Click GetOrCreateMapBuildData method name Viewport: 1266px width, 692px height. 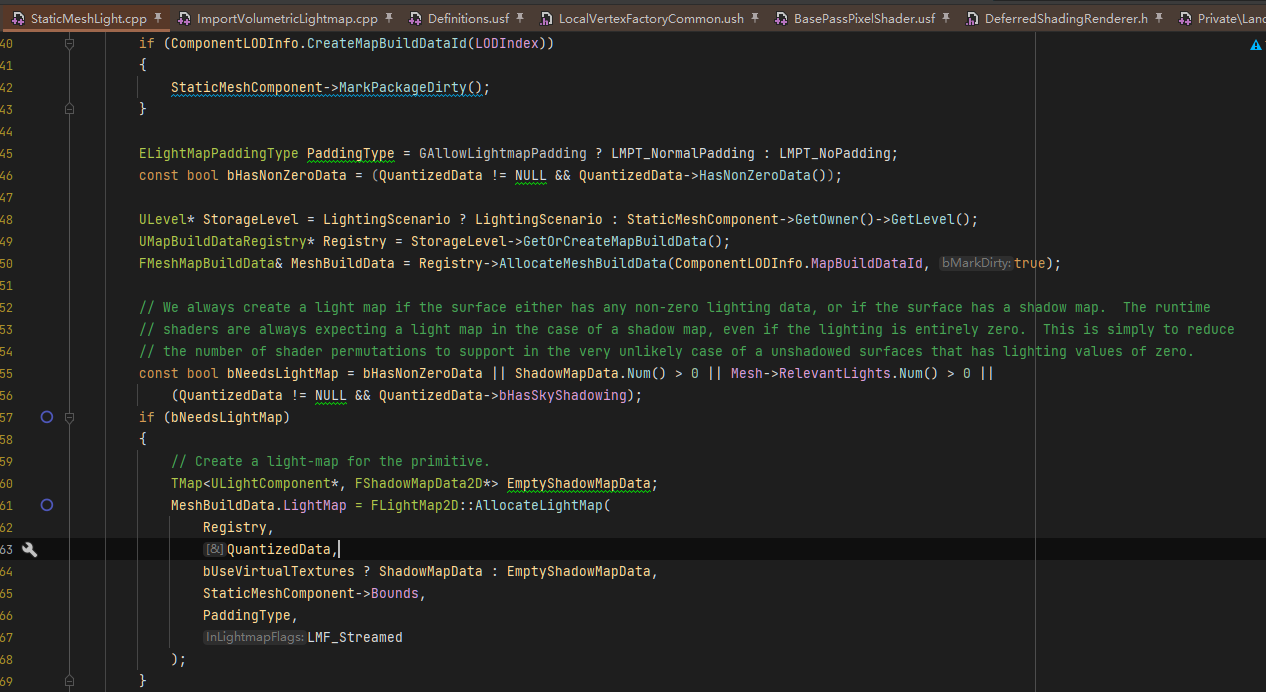click(x=615, y=241)
